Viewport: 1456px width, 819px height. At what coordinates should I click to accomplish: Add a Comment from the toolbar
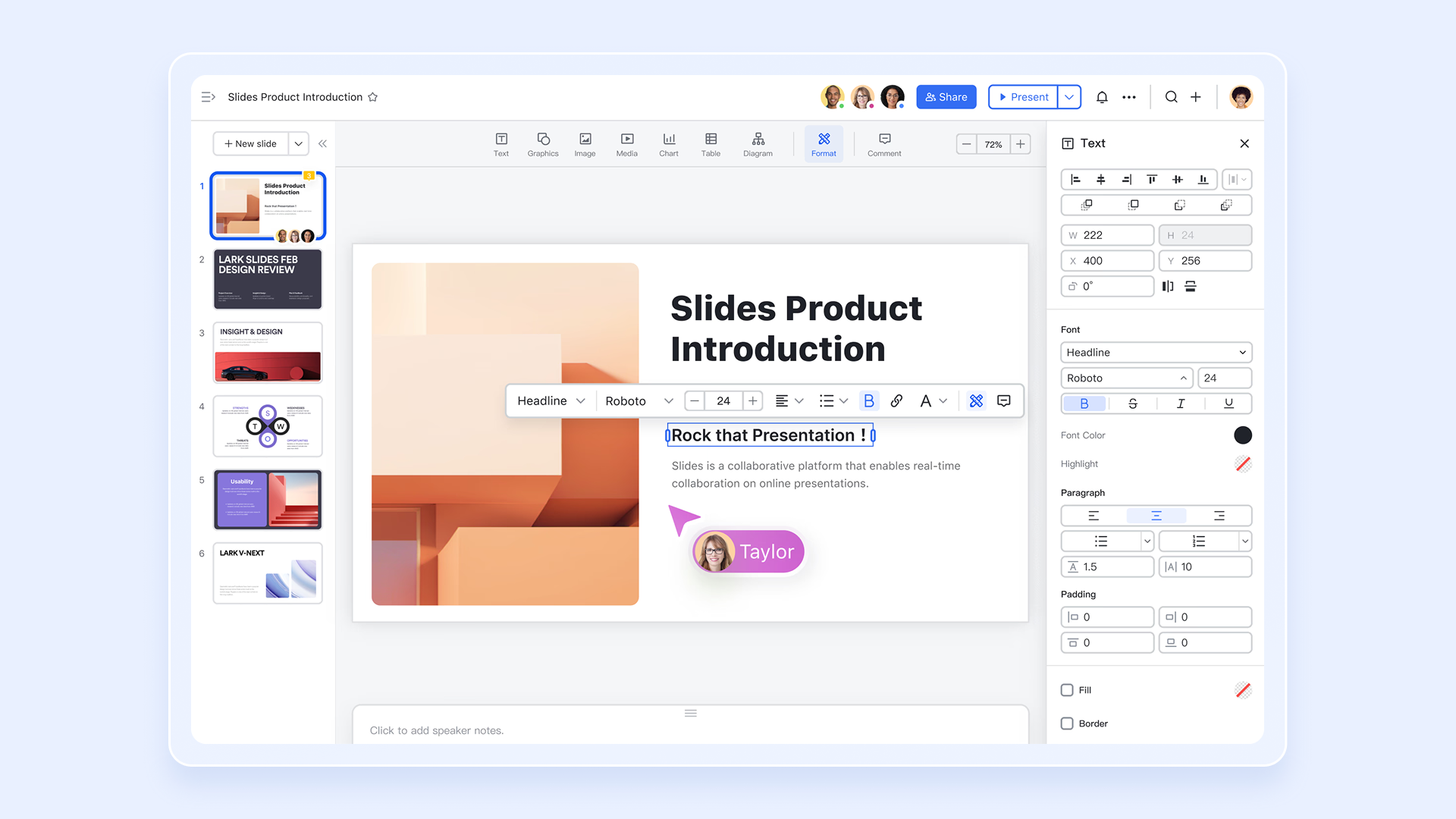pyautogui.click(x=884, y=143)
